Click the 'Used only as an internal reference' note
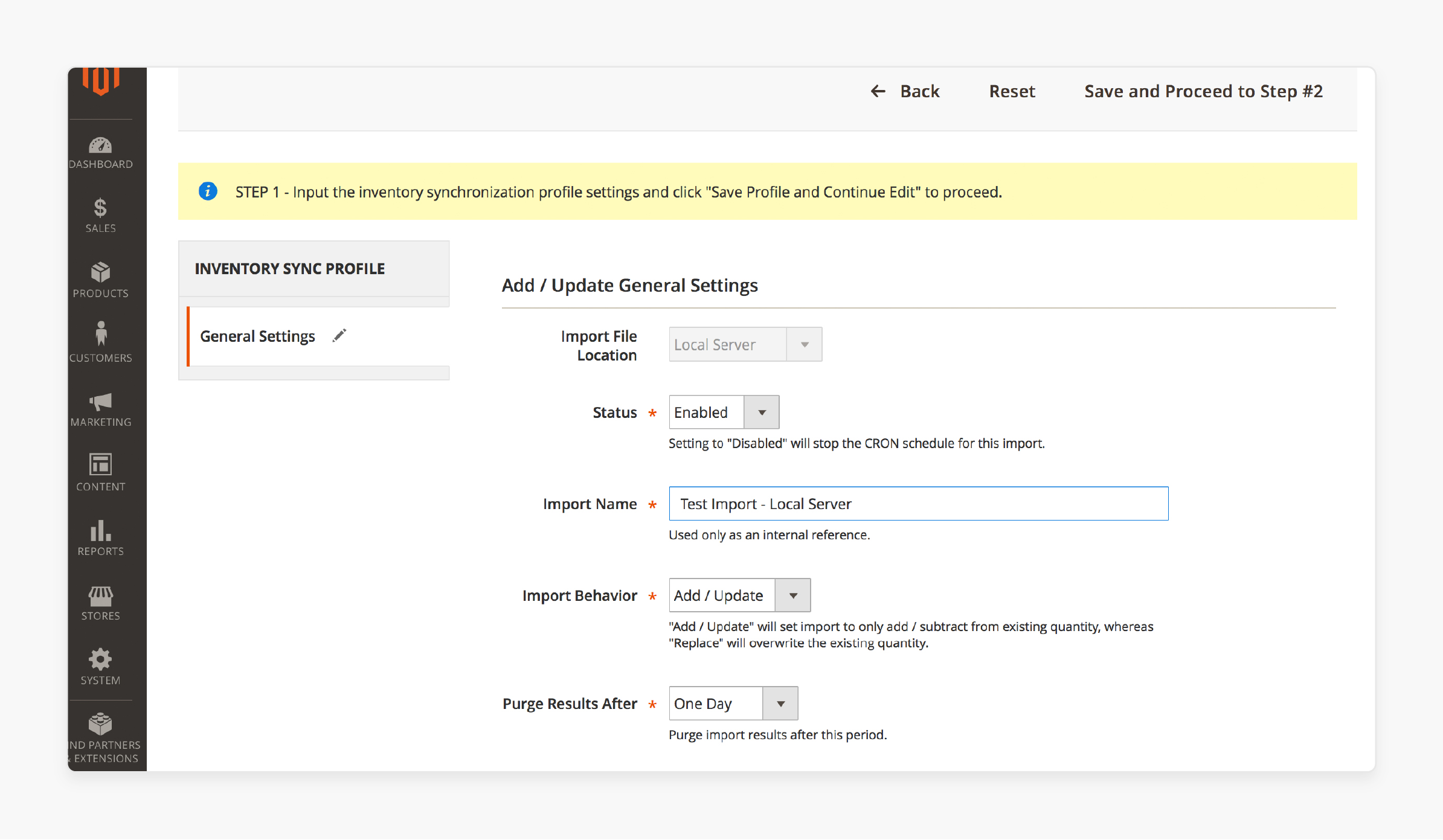1443x840 pixels. 769,535
